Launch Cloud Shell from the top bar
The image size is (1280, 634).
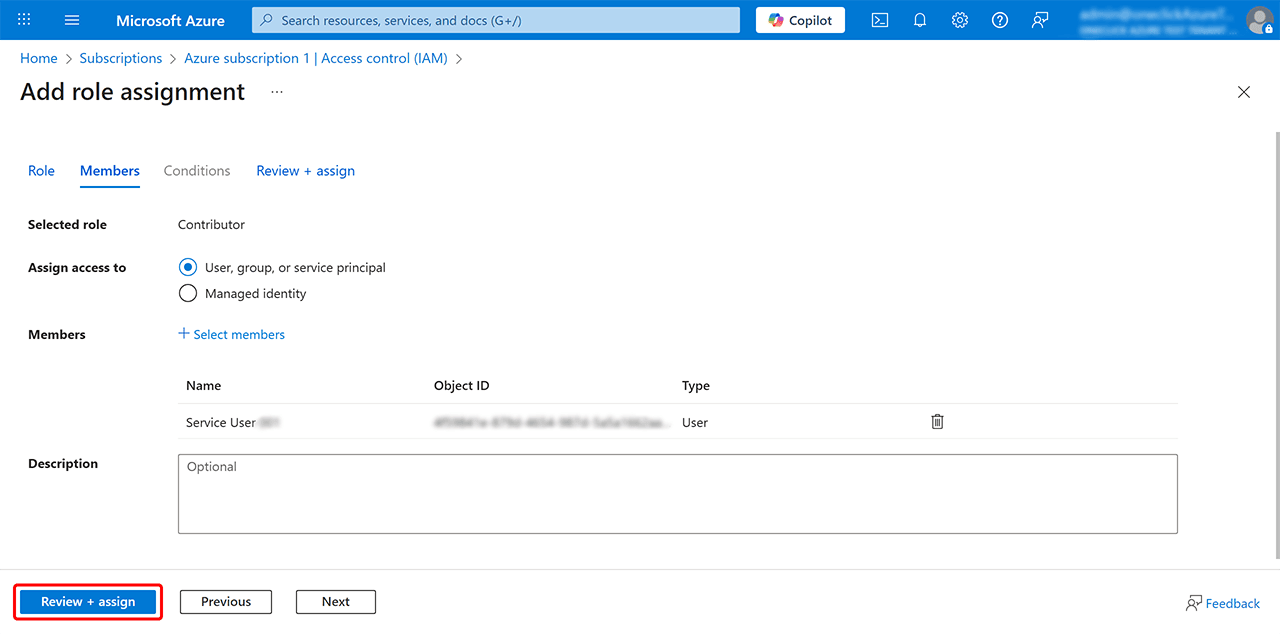click(880, 20)
